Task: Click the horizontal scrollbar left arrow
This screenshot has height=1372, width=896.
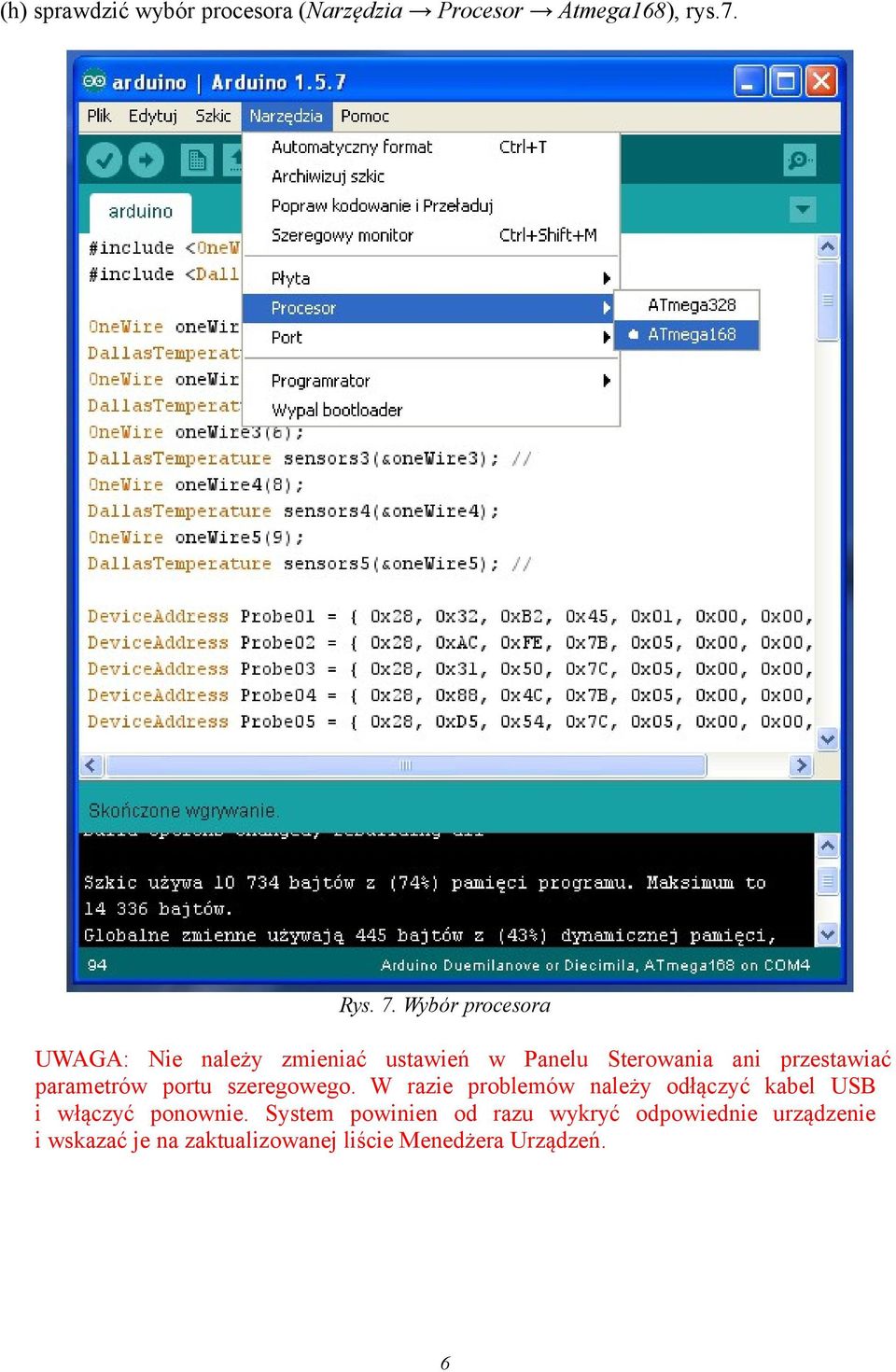Action: pyautogui.click(x=91, y=765)
